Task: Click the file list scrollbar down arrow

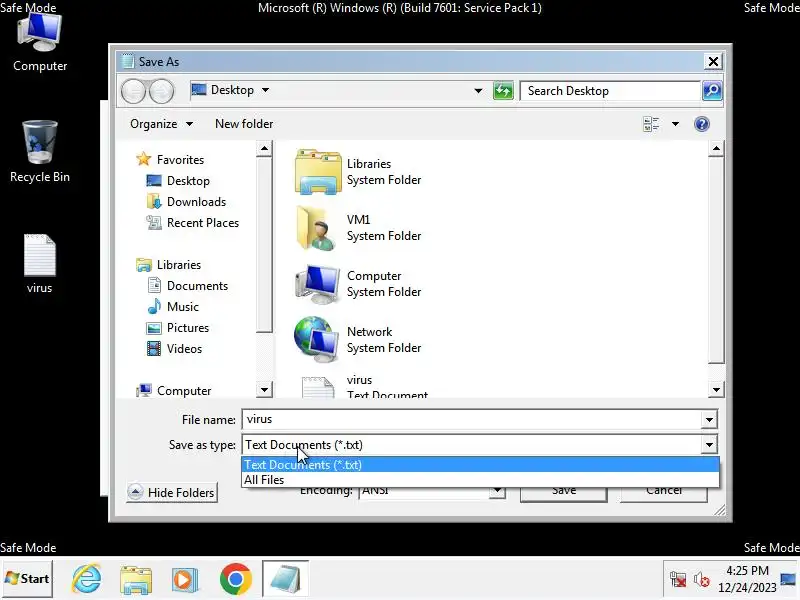Action: [716, 390]
